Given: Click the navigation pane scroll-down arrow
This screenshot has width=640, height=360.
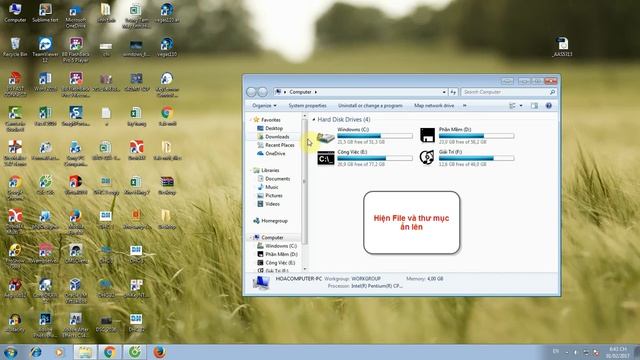Looking at the screenshot, I should pyautogui.click(x=304, y=269).
